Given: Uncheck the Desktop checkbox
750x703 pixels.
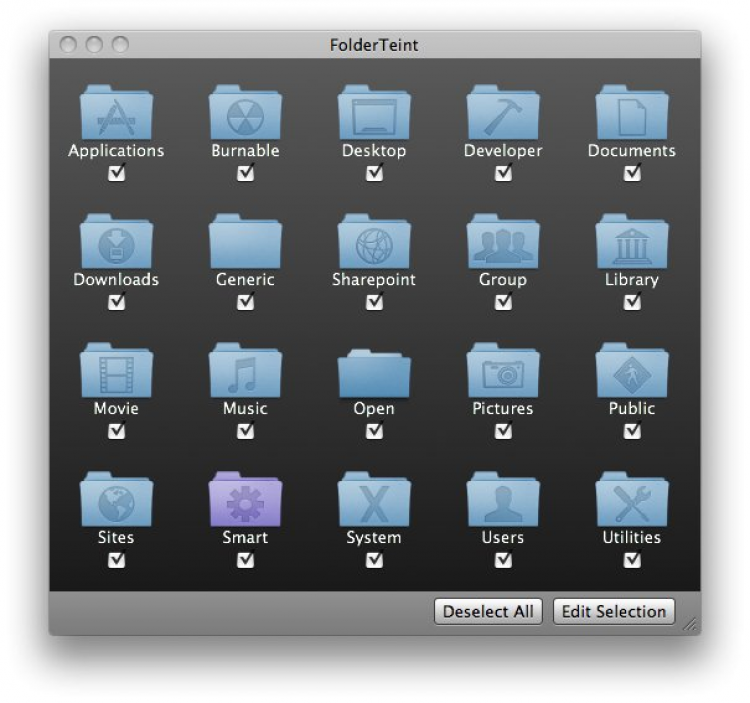Looking at the screenshot, I should [375, 173].
